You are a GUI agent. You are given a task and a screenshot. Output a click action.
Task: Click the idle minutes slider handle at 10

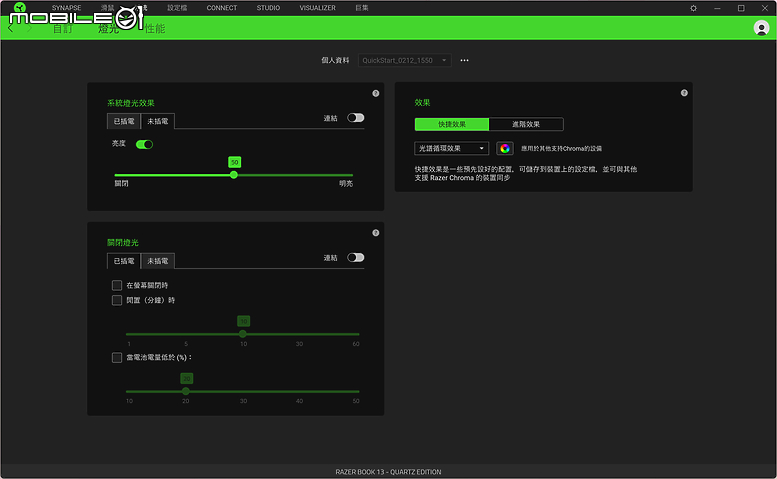point(243,334)
